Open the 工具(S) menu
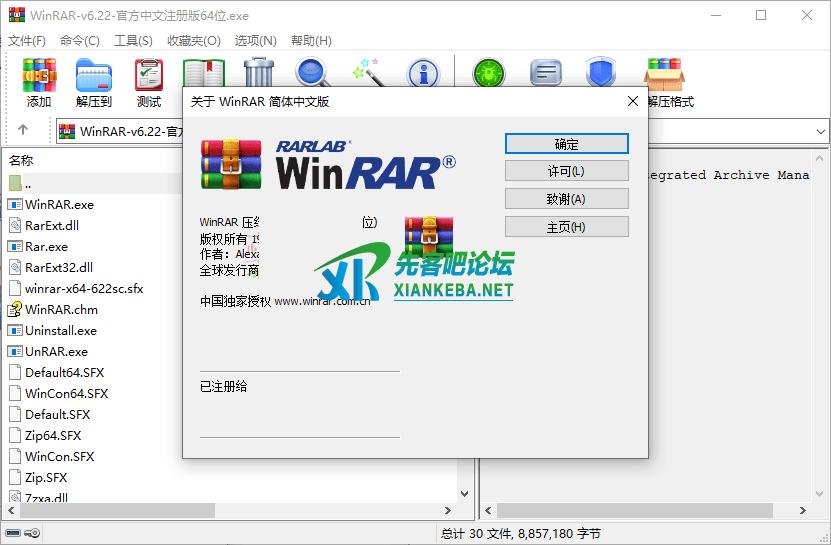The image size is (831, 545). 133,41
